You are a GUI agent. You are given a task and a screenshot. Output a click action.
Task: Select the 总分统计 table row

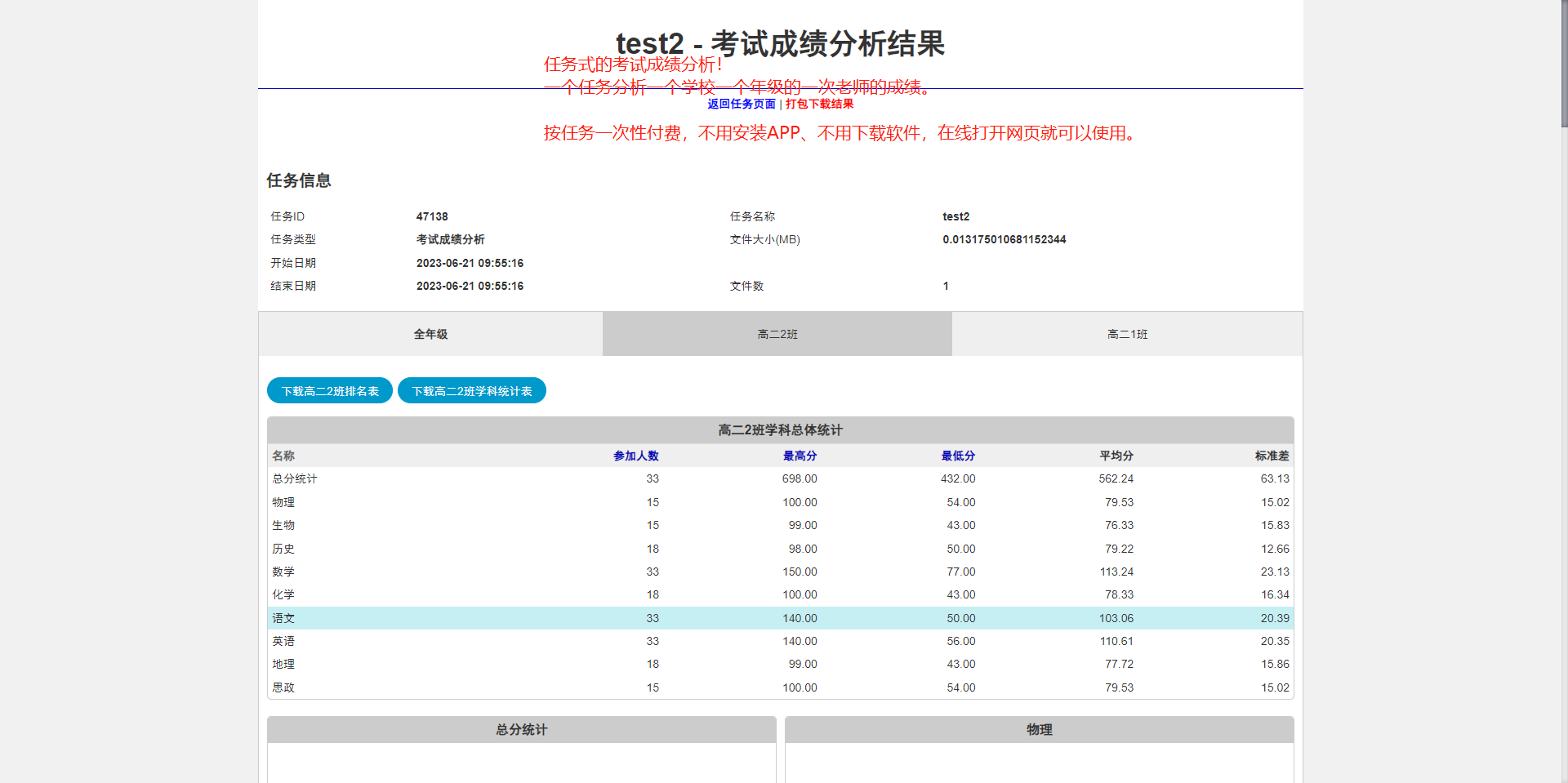point(781,478)
